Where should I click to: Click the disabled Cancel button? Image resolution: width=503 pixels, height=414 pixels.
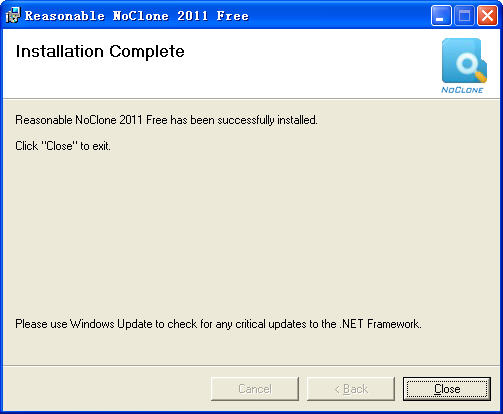pyautogui.click(x=255, y=389)
